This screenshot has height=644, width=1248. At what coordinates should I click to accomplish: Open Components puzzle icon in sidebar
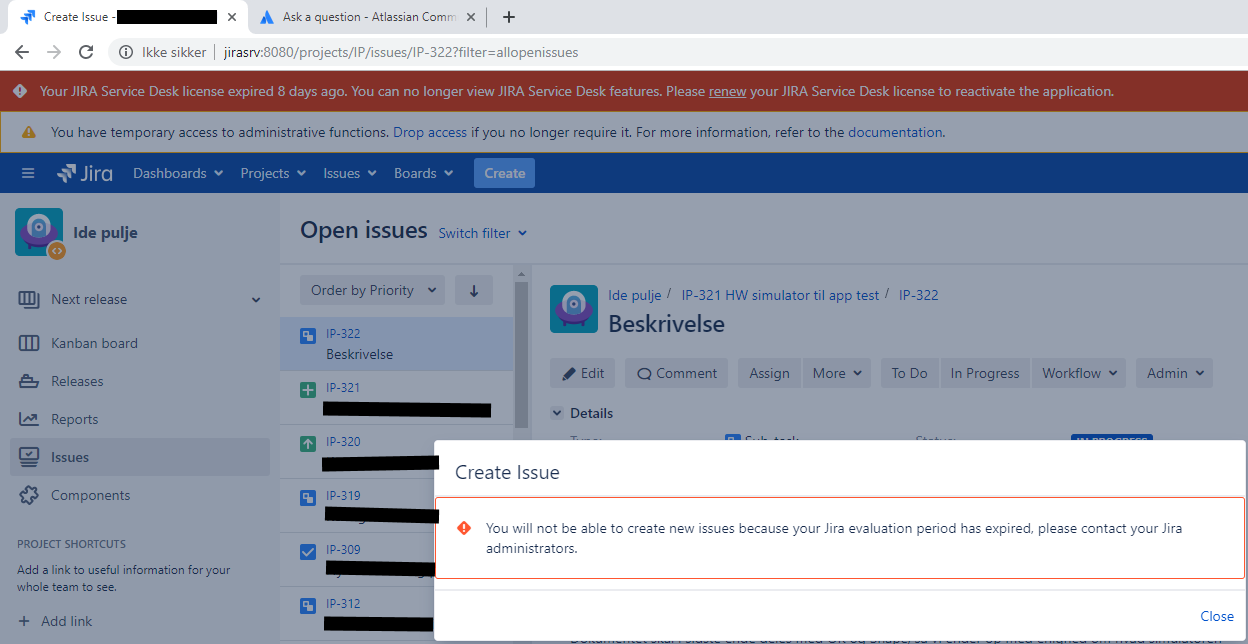pos(29,495)
